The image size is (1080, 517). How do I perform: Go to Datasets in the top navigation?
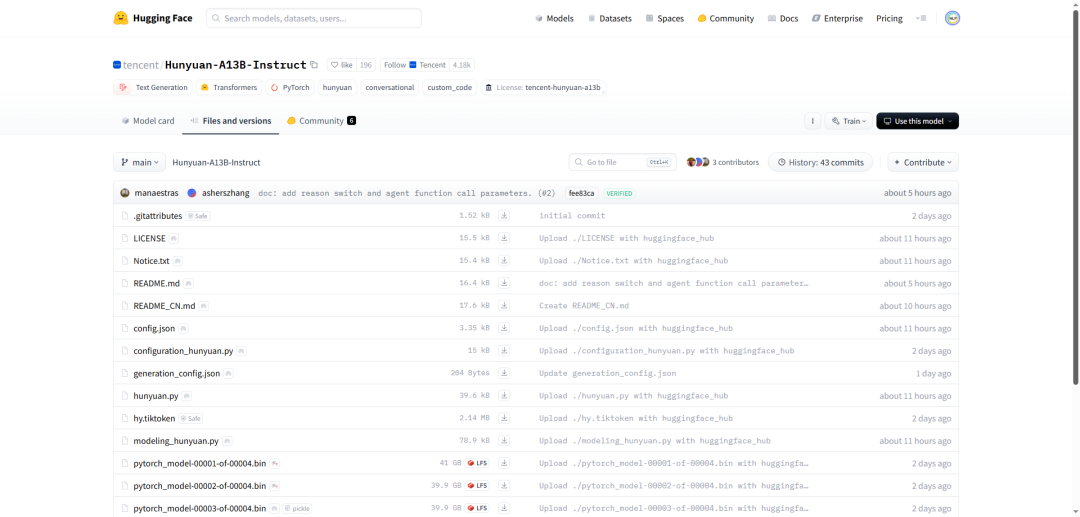tap(610, 19)
